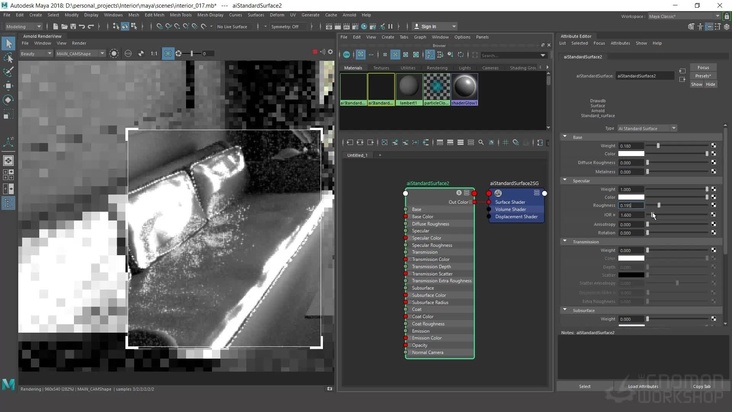Viewport: 732px width, 412px height.
Task: Click the Paint Selection tool in toolbox
Action: 9,72
